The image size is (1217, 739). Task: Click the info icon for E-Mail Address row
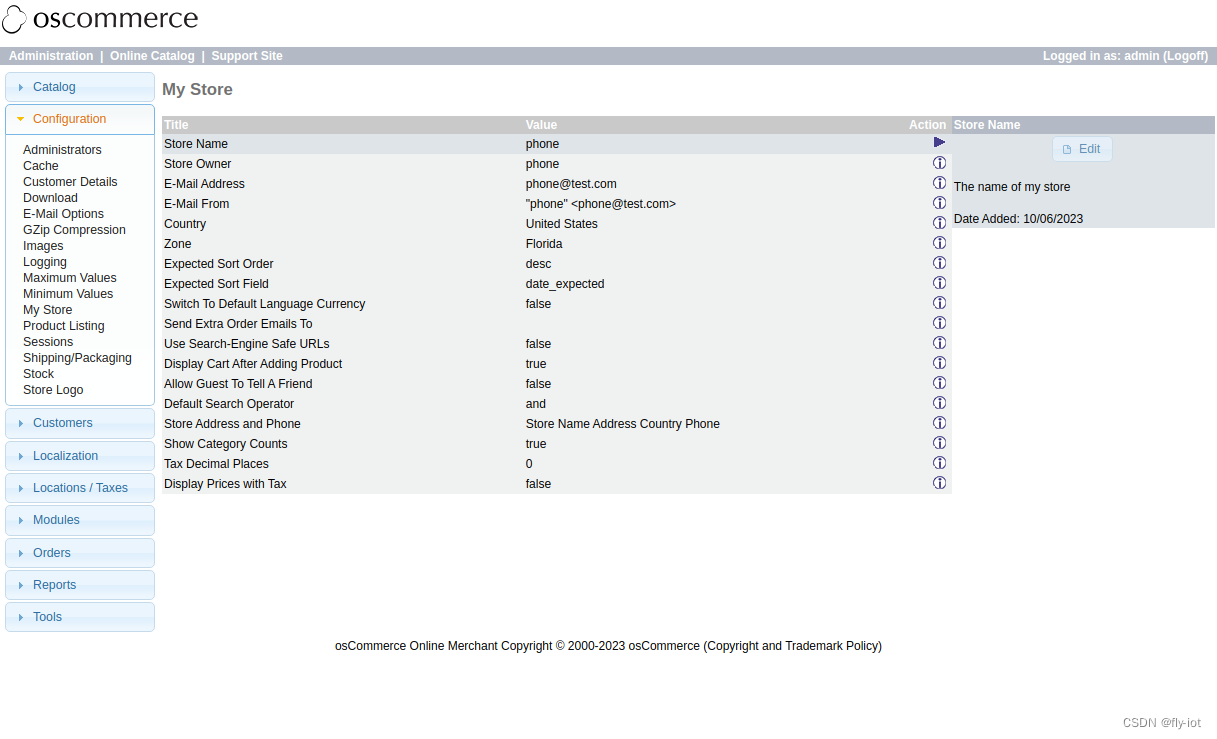tap(939, 183)
